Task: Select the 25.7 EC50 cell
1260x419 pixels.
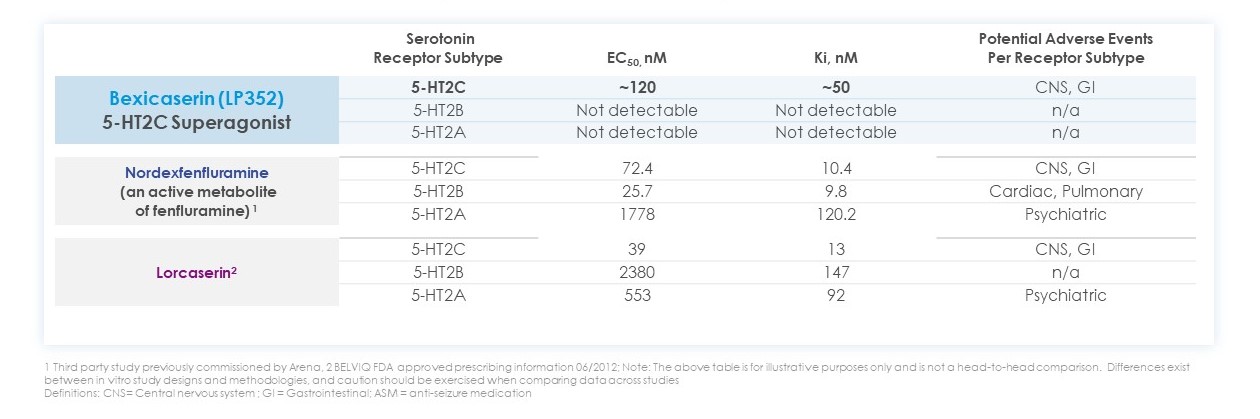Action: [x=637, y=191]
